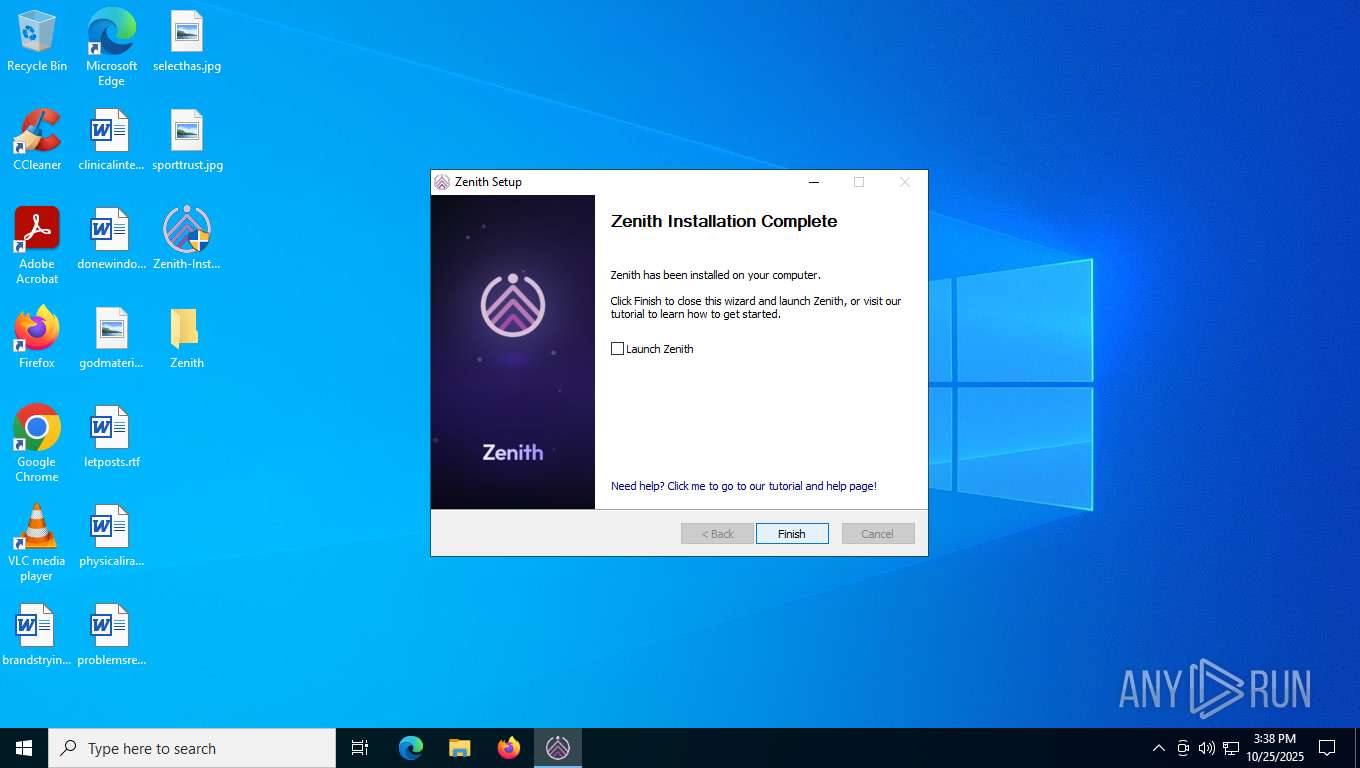Enable the Launch Zenith checkbox

pyautogui.click(x=617, y=349)
